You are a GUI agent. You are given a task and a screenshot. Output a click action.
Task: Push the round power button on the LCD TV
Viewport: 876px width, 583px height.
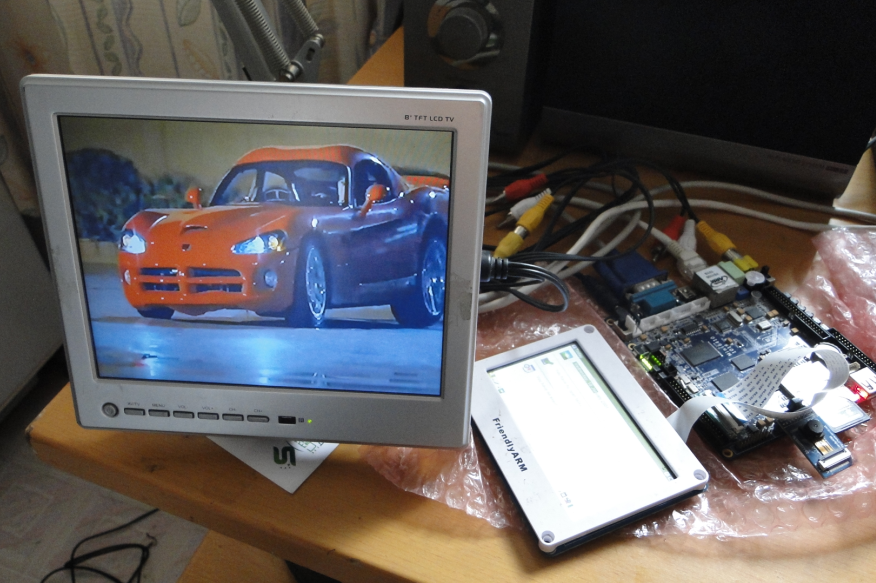tap(110, 410)
